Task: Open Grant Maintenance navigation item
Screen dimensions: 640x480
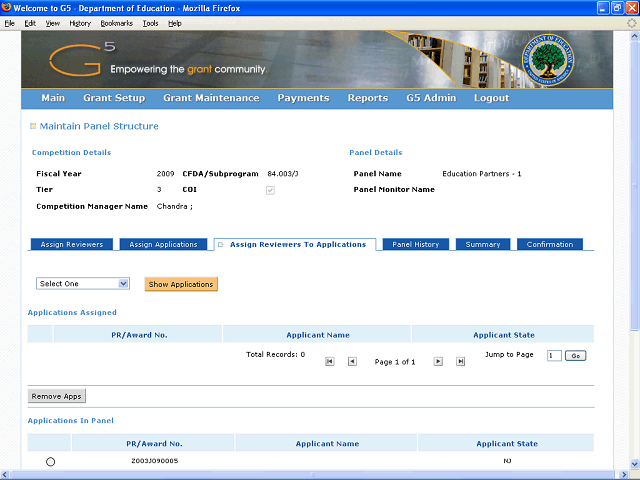Action: [x=211, y=98]
